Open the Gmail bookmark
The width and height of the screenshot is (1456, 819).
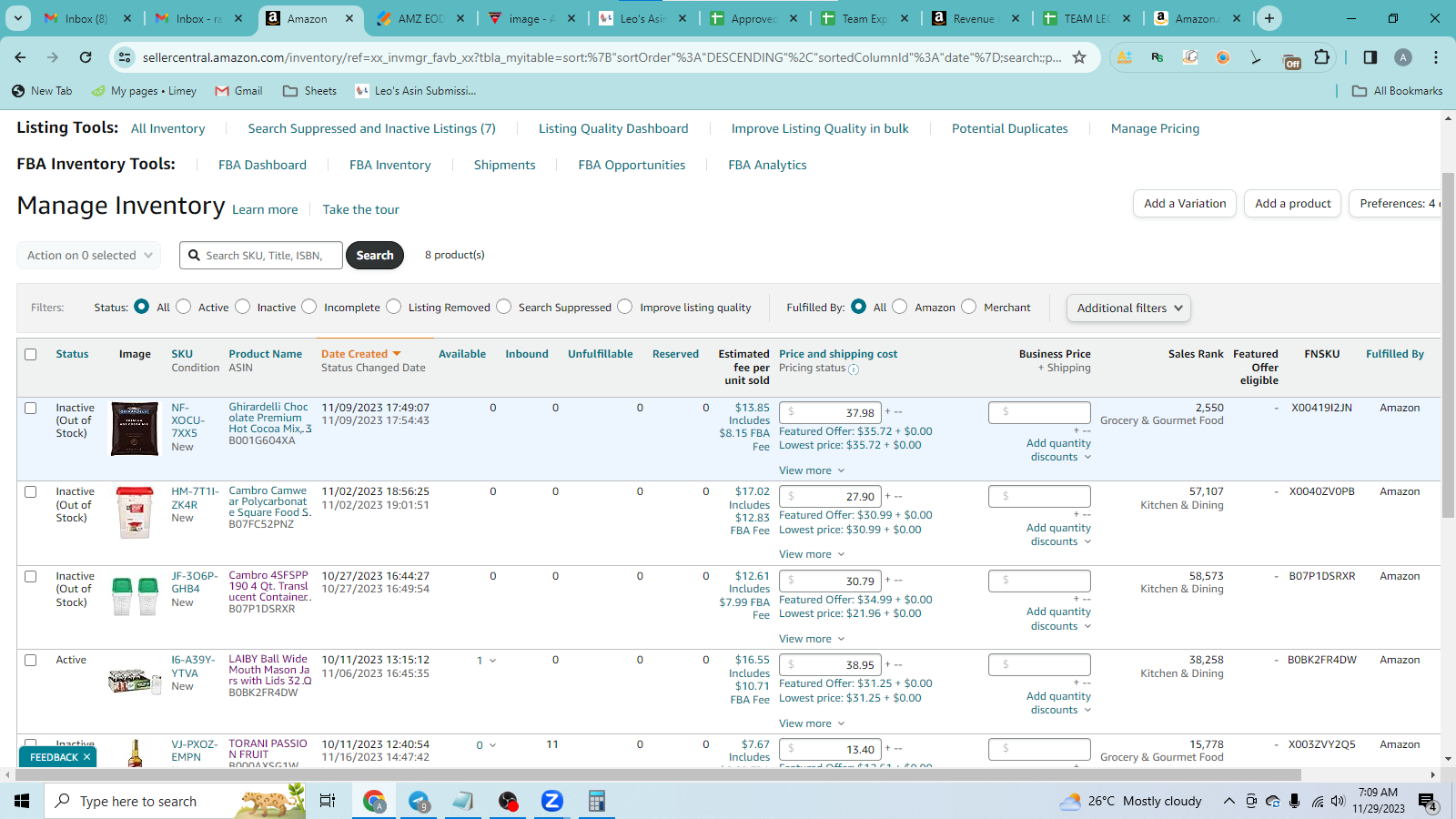point(238,91)
